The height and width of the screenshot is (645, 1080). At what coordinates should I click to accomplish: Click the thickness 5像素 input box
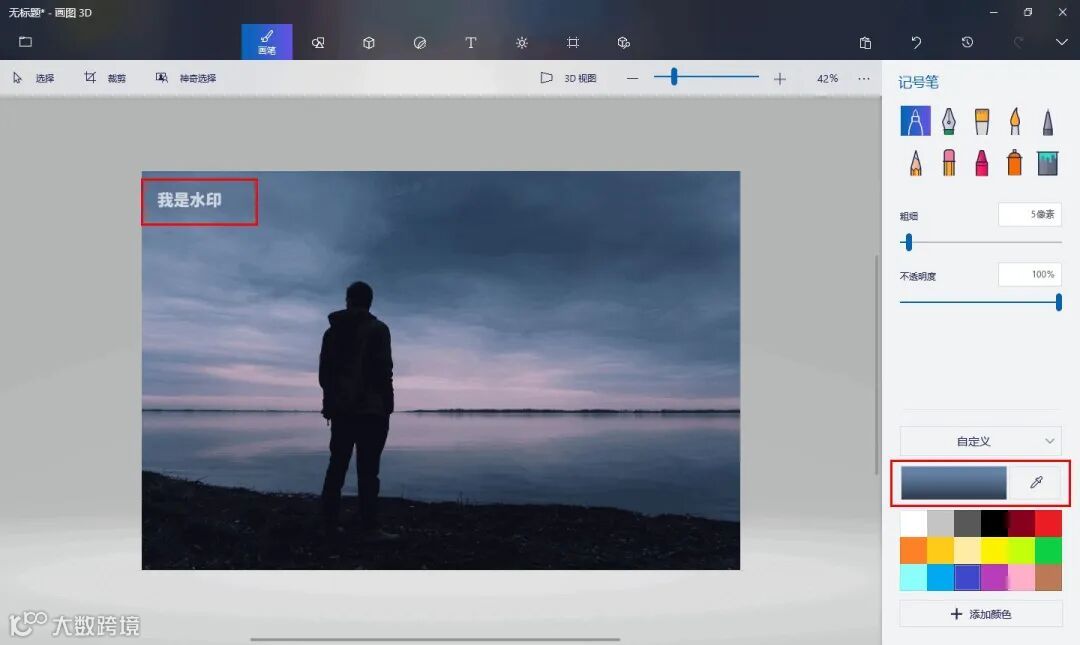click(x=1030, y=214)
